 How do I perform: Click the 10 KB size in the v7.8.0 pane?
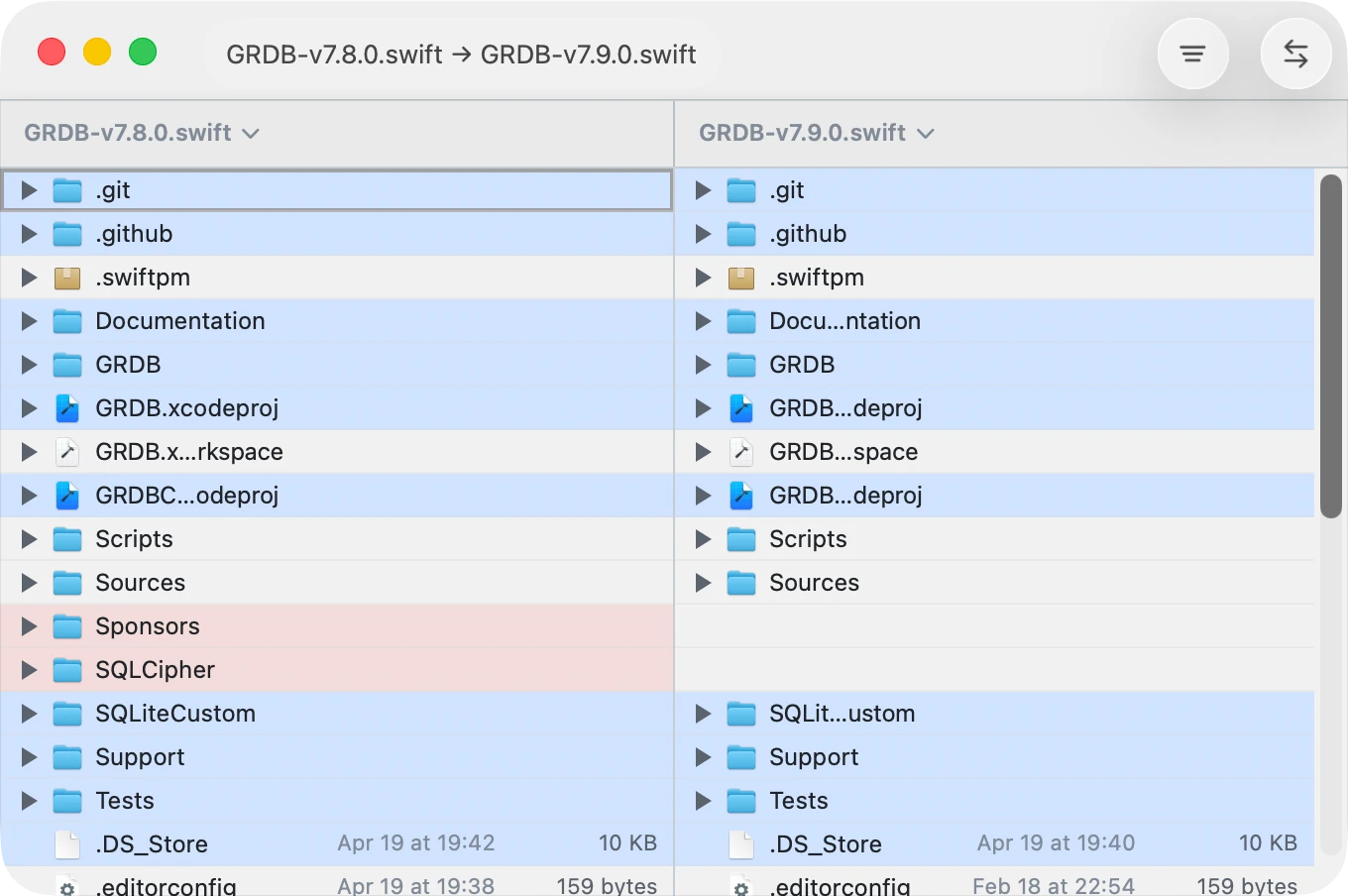(628, 843)
